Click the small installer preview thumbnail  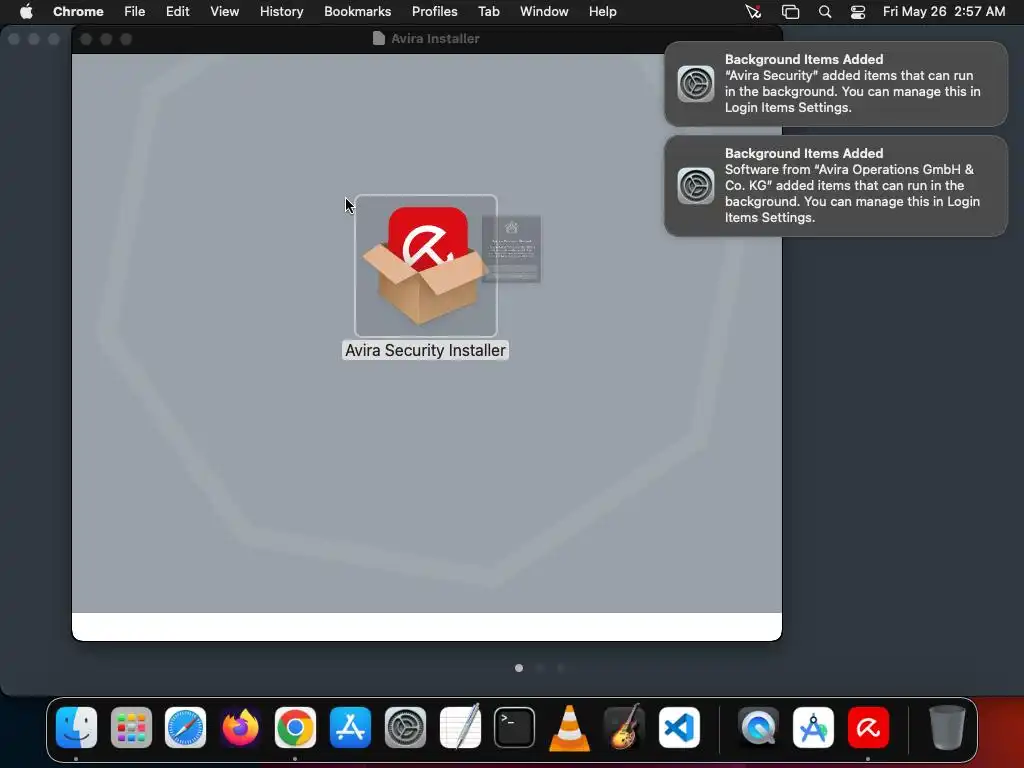click(511, 249)
